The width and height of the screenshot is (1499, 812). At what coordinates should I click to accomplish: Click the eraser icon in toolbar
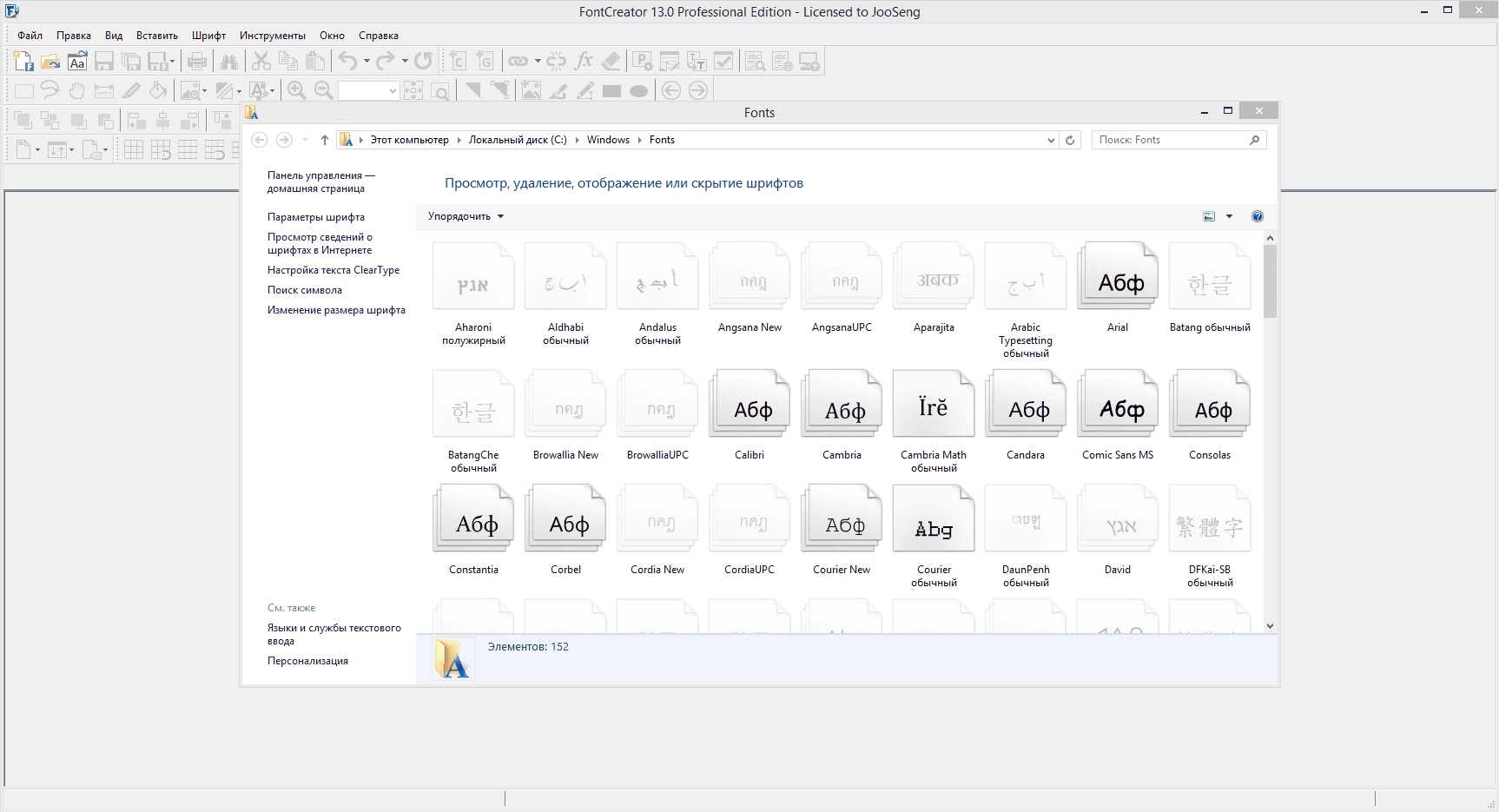(x=611, y=61)
